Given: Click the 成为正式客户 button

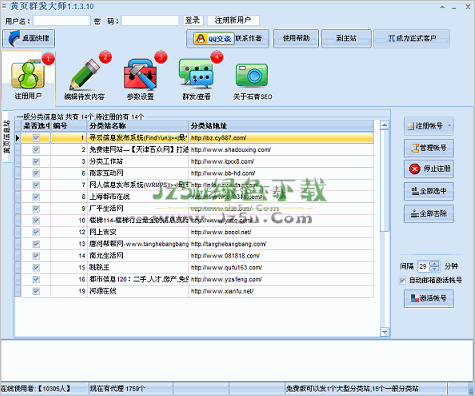Looking at the screenshot, I should pos(412,39).
